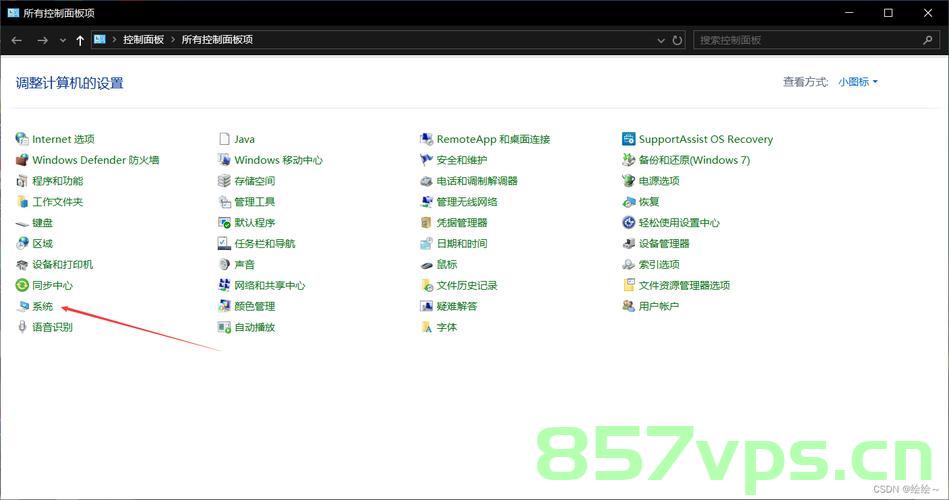Screen dimensions: 949x500
Task: Open the 同步中心 green icon
Action: click(x=22, y=285)
